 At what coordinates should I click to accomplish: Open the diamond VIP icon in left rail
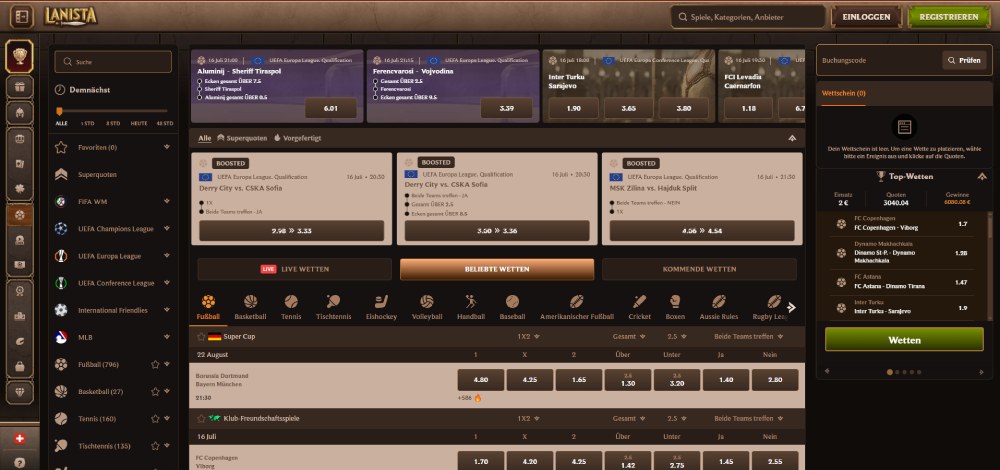(x=19, y=393)
